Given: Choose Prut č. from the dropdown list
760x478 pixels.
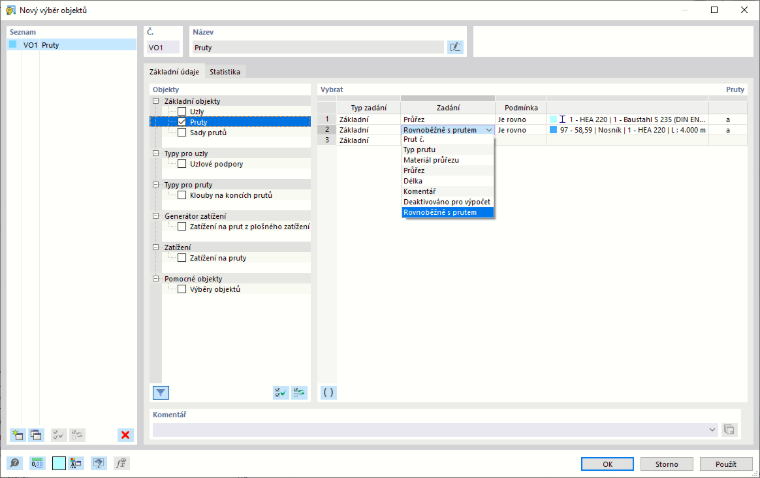Looking at the screenshot, I should [448, 139].
